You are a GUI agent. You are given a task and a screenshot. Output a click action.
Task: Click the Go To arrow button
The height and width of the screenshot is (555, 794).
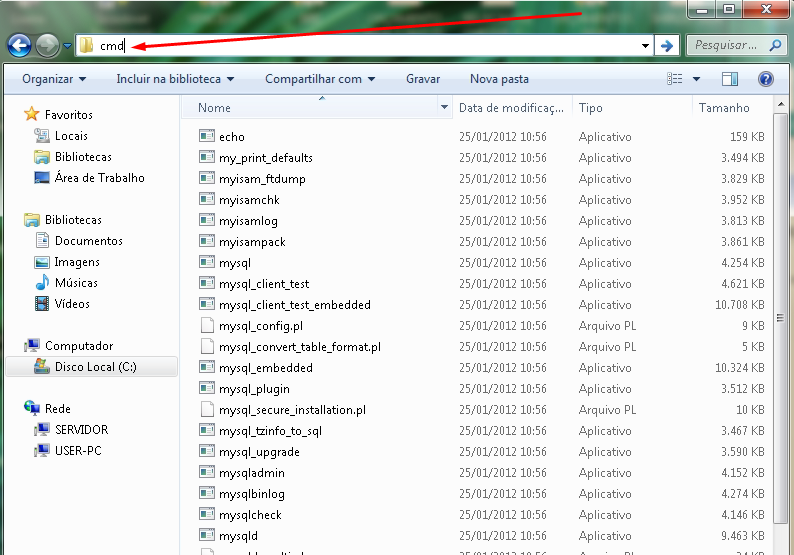(x=667, y=46)
